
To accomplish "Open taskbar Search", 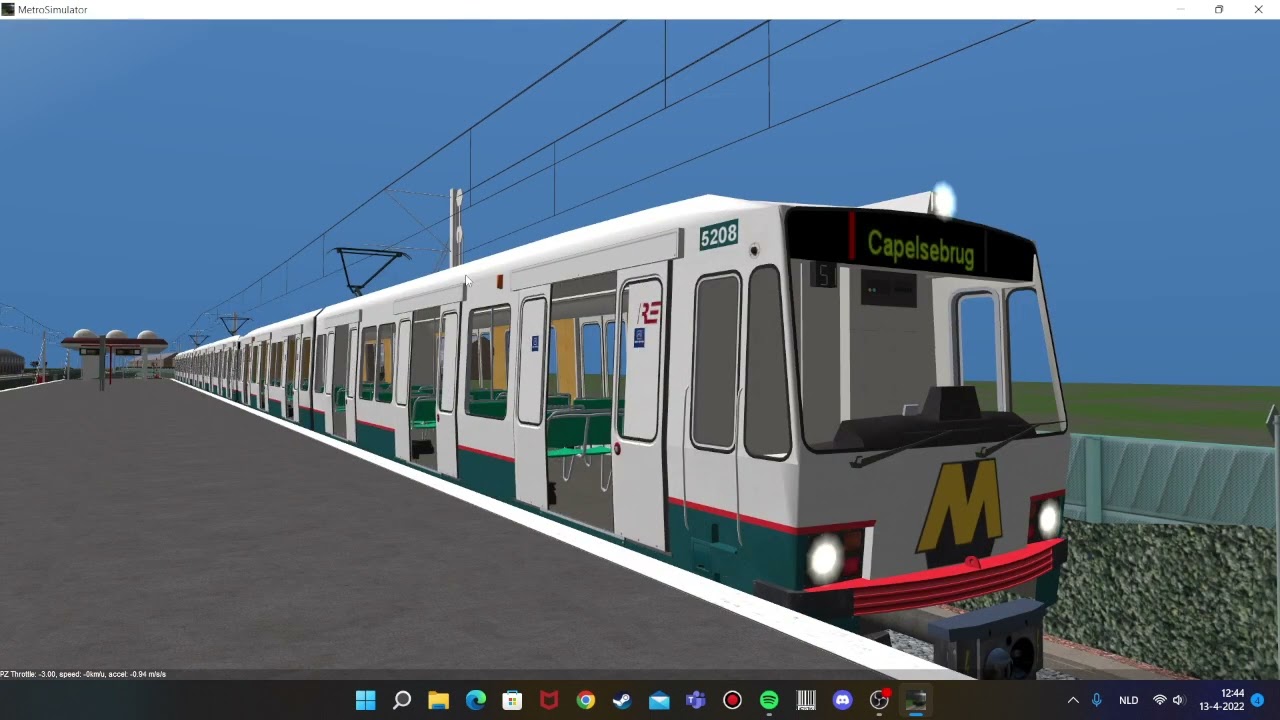I will click(x=402, y=700).
